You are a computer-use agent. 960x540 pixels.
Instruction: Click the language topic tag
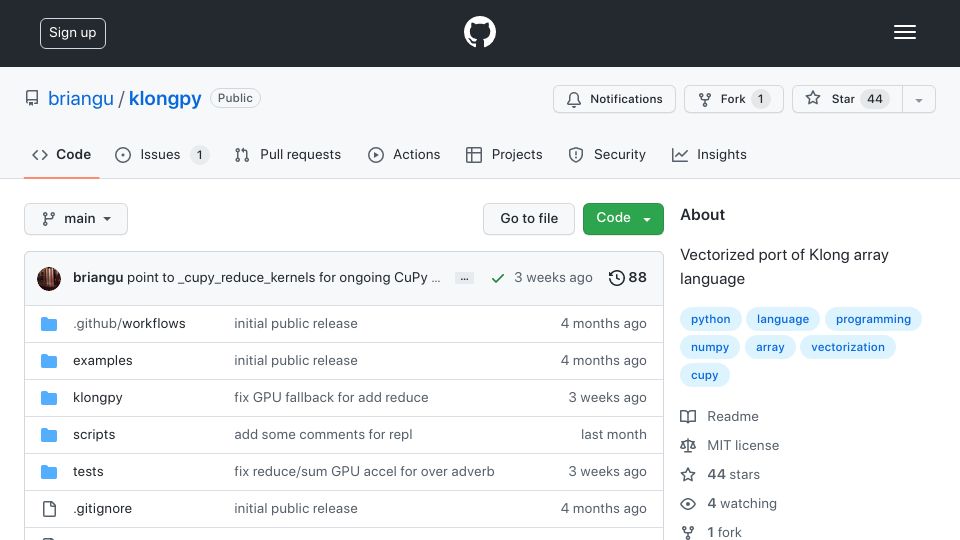click(782, 319)
